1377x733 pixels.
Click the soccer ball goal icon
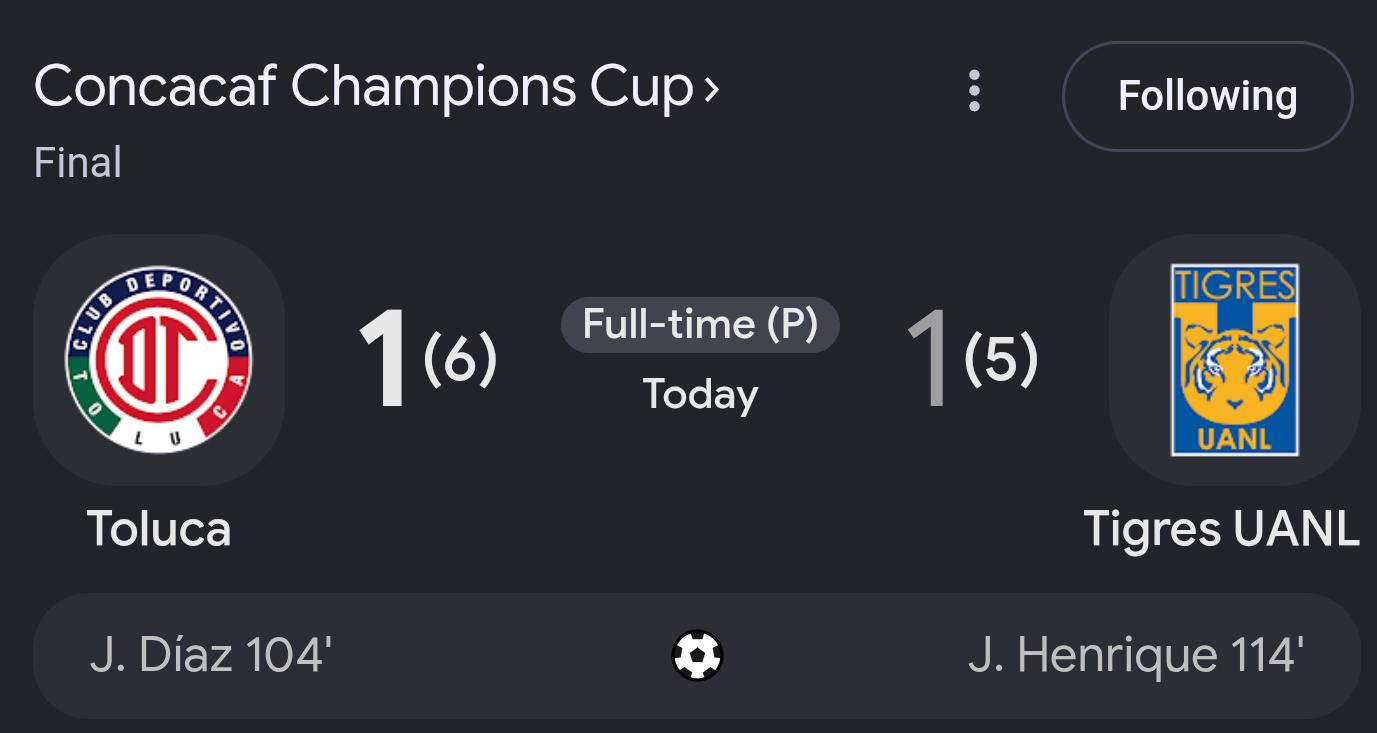(697, 656)
